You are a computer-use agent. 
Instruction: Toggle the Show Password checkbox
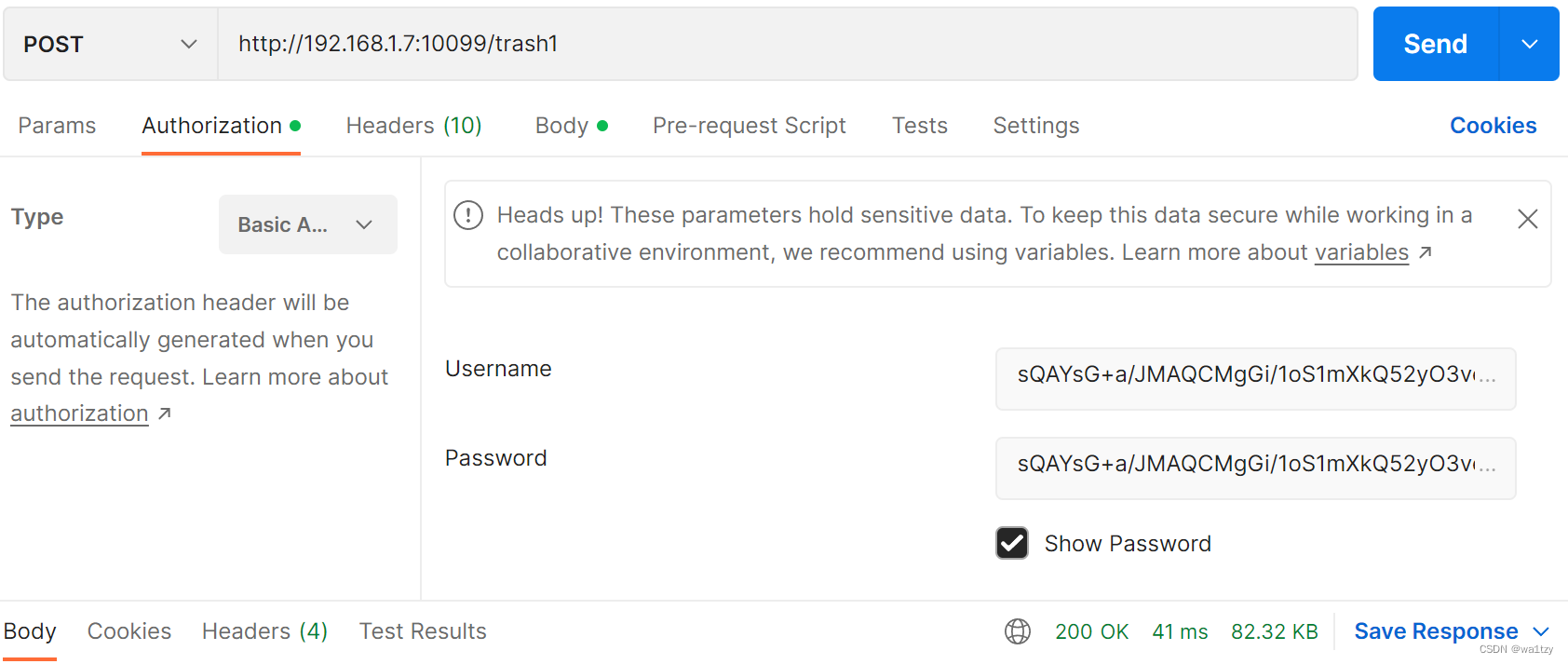[x=1012, y=543]
